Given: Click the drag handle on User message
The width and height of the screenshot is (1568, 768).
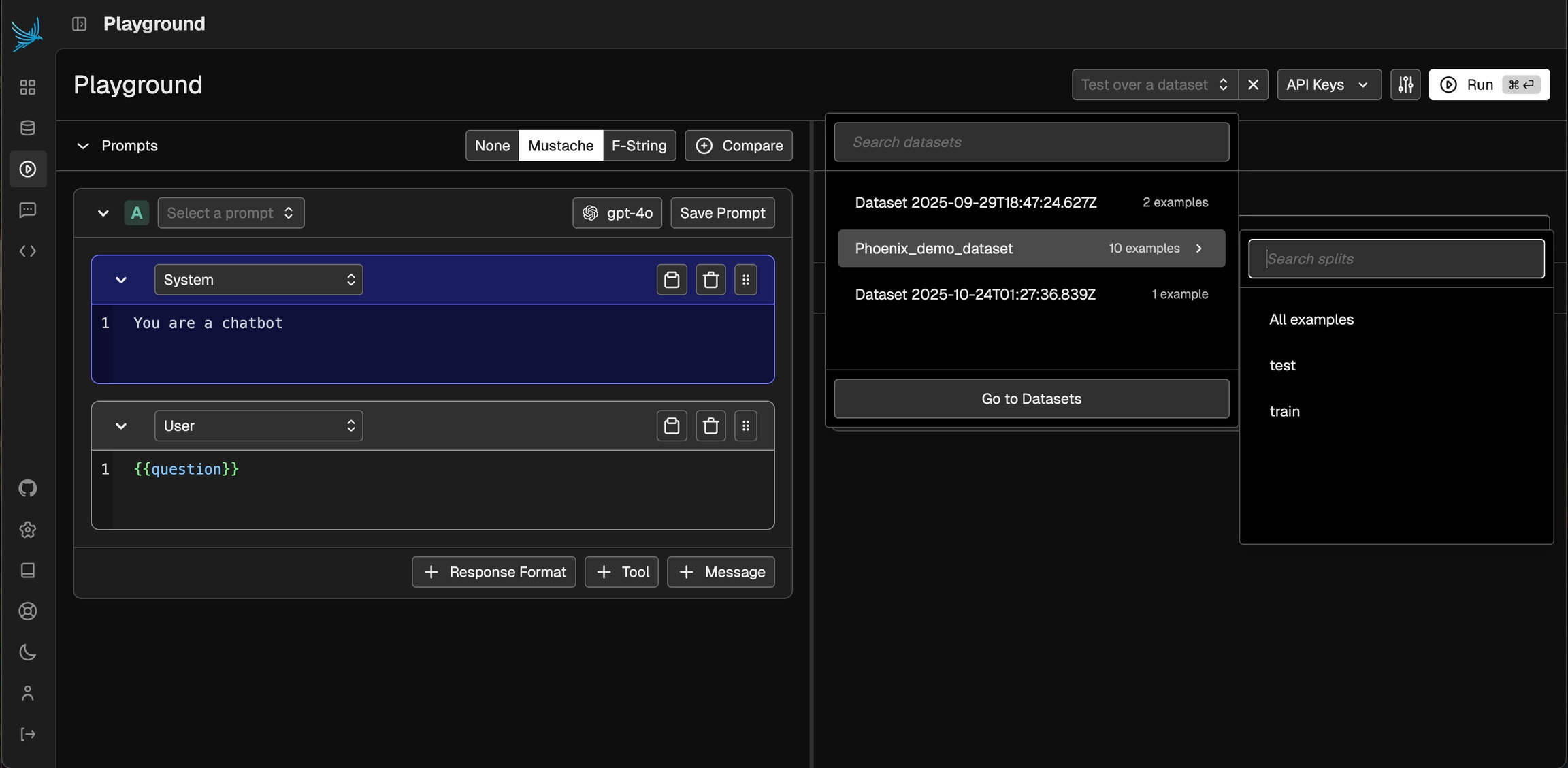Looking at the screenshot, I should (x=745, y=426).
